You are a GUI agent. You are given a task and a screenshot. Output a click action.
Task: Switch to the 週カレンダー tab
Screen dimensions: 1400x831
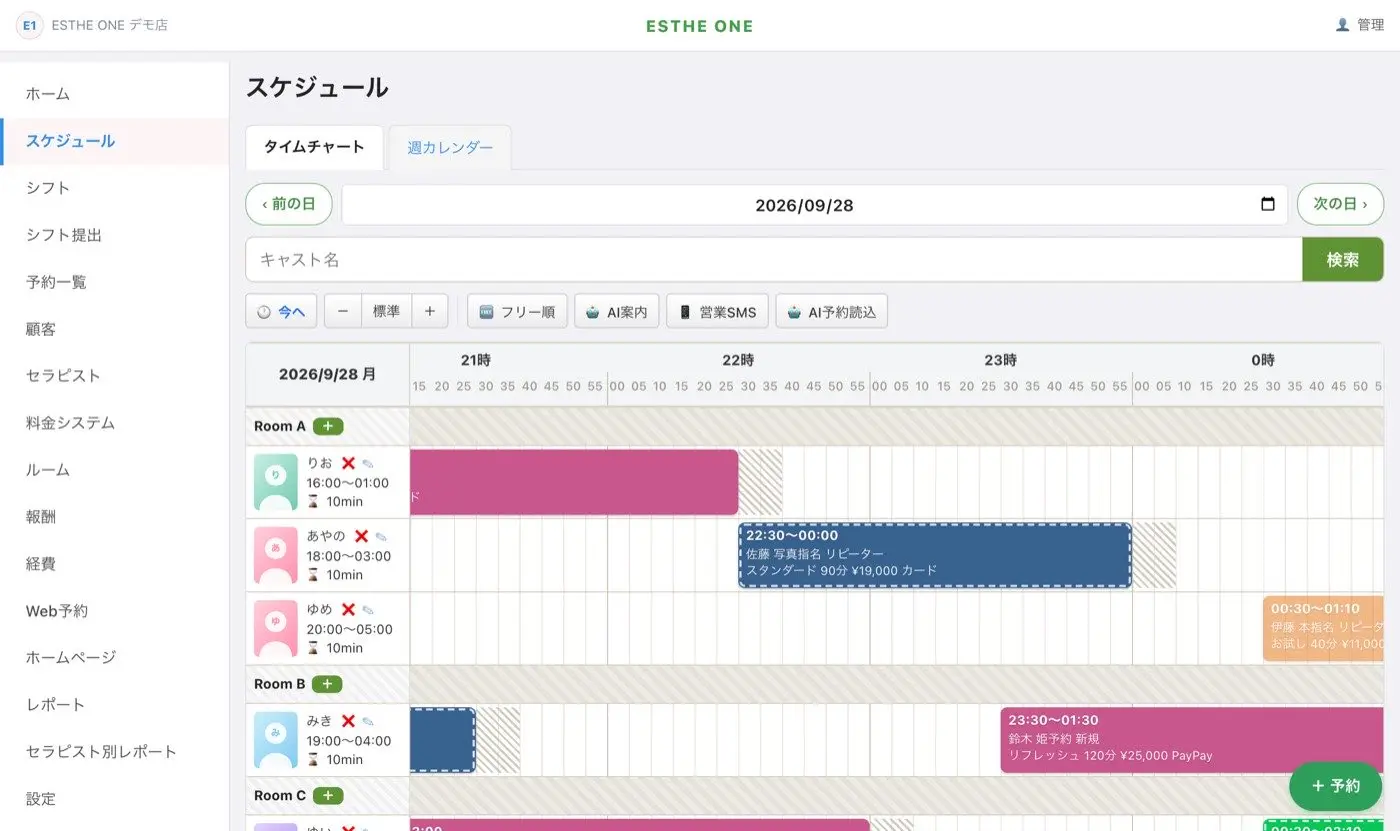point(450,147)
